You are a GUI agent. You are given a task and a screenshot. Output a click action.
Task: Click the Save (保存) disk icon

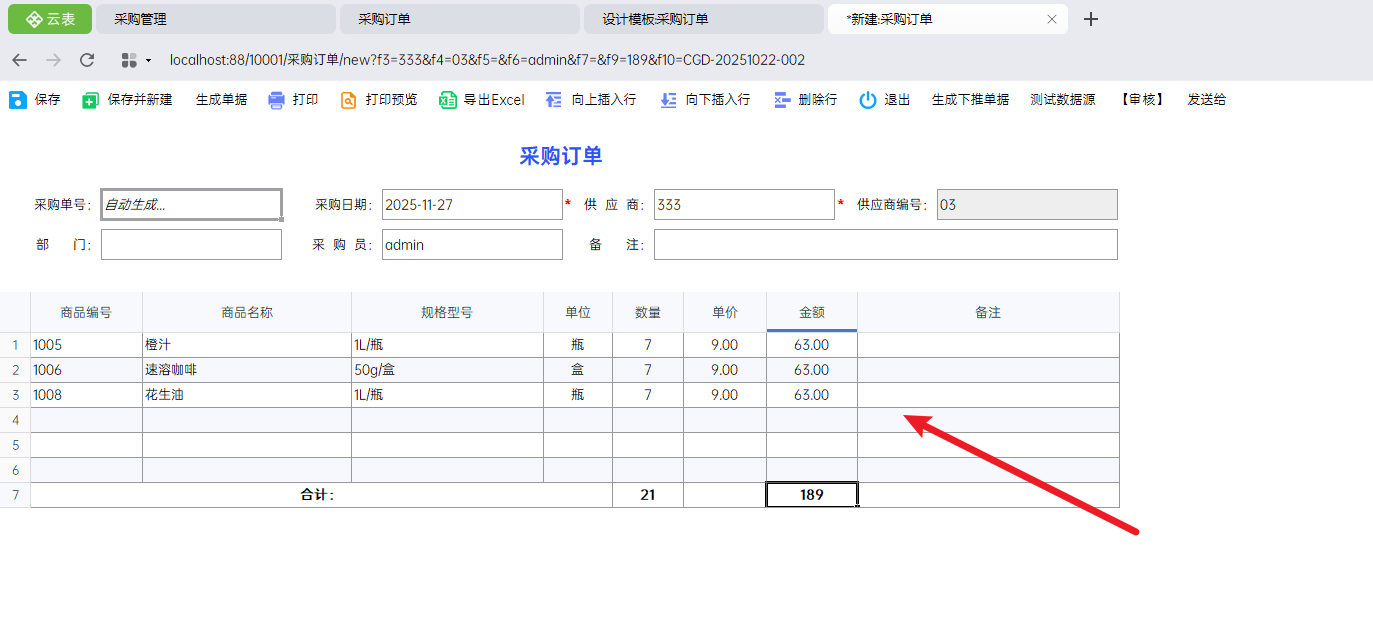pyautogui.click(x=18, y=100)
